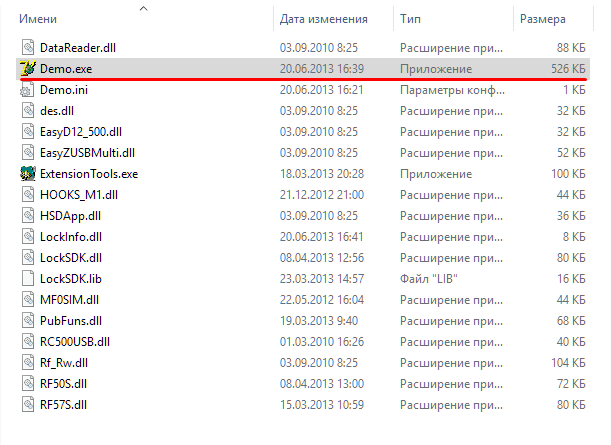The width and height of the screenshot is (611, 445).
Task: Click the Demo.exe application icon
Action: pos(28,69)
